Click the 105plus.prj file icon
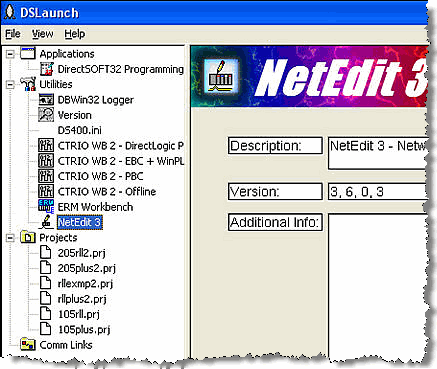The image size is (437, 369). [x=46, y=329]
